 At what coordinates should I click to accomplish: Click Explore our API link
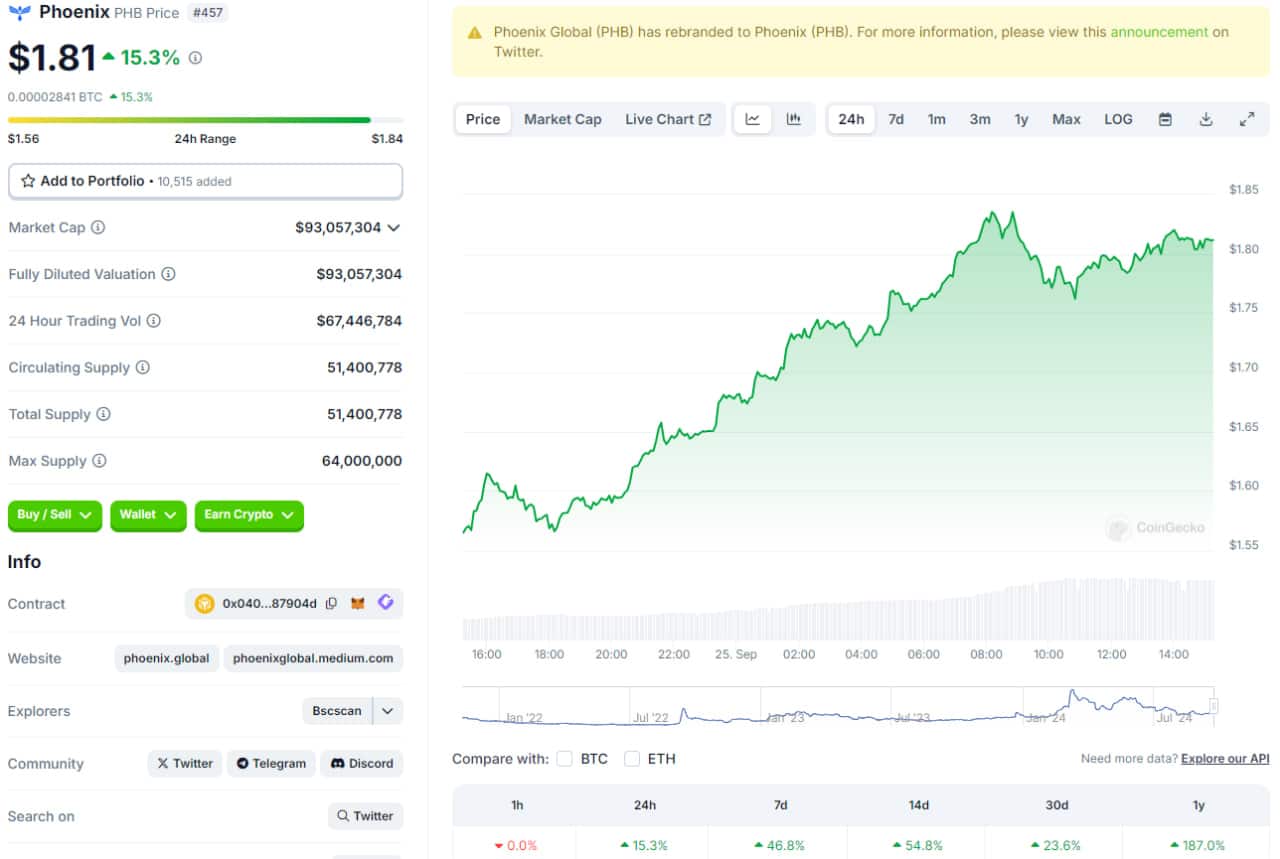point(1225,759)
